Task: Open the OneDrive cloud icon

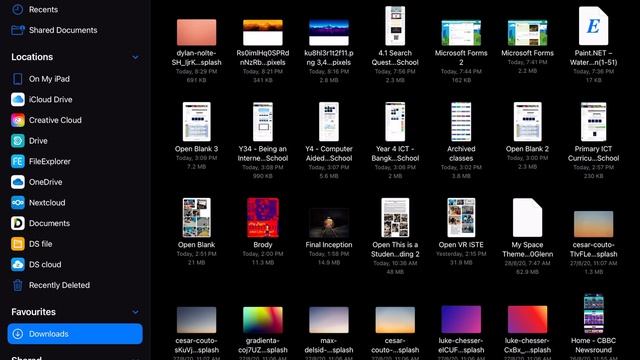Action: click(x=18, y=182)
